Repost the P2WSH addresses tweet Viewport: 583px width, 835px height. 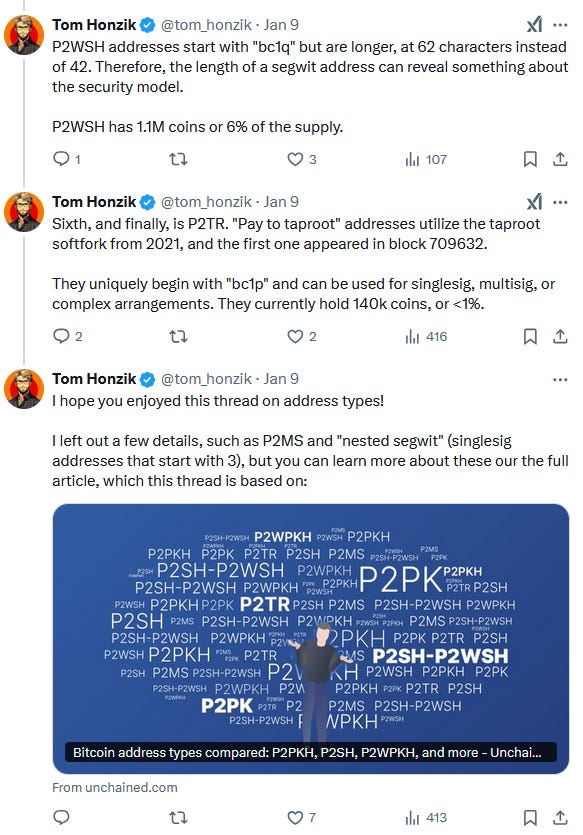[x=178, y=159]
